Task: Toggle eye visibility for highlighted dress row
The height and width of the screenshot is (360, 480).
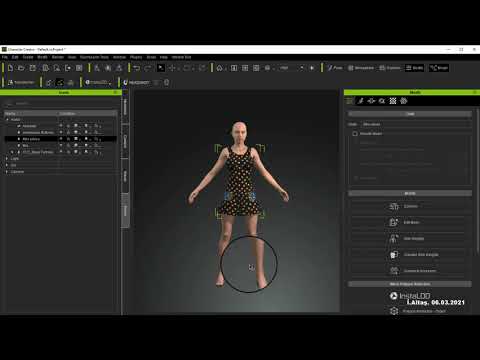Action: [61, 139]
